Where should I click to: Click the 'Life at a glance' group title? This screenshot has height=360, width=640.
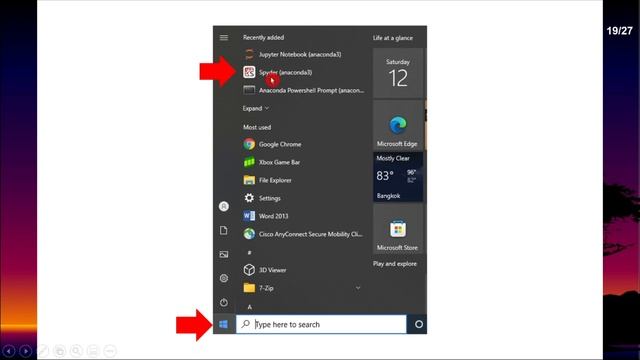[393, 38]
